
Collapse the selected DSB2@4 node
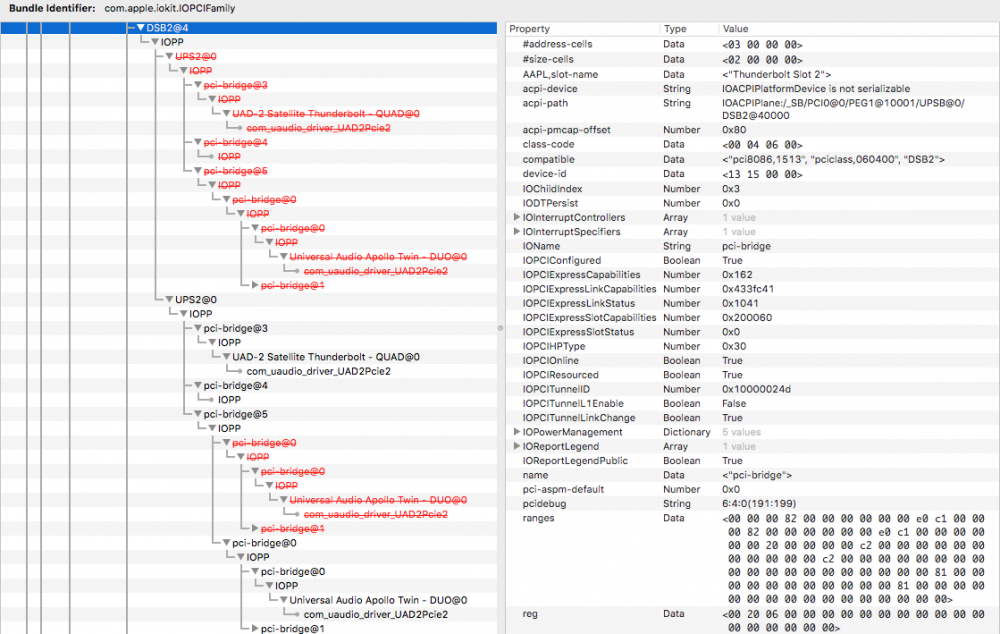141,28
